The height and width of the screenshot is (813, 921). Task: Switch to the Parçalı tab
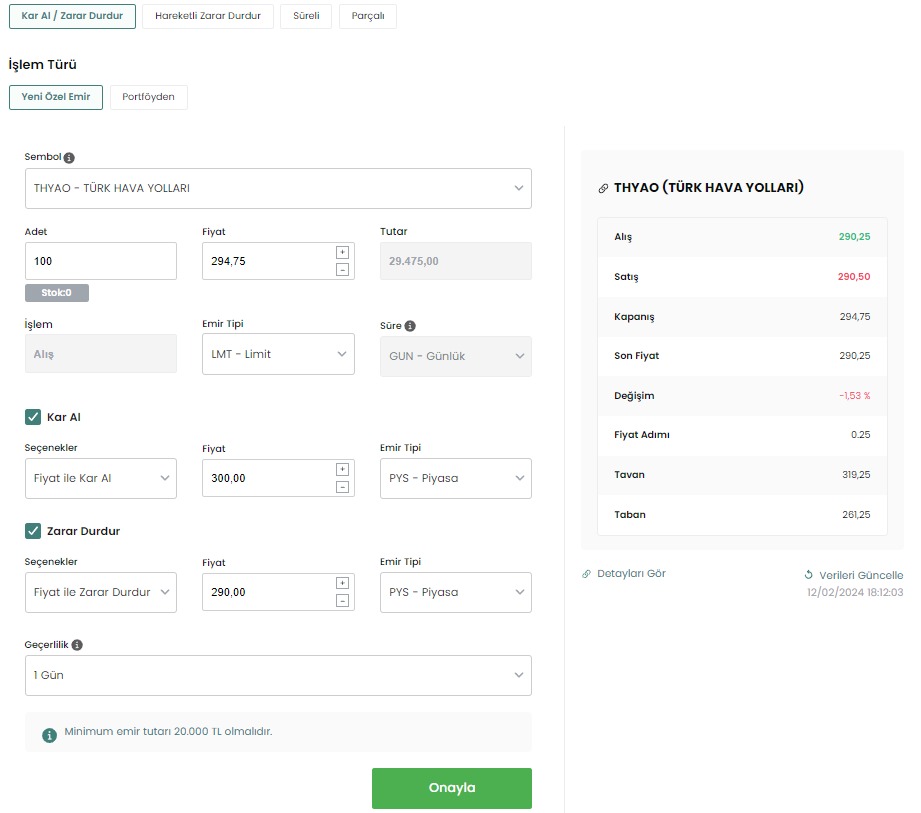tap(368, 16)
